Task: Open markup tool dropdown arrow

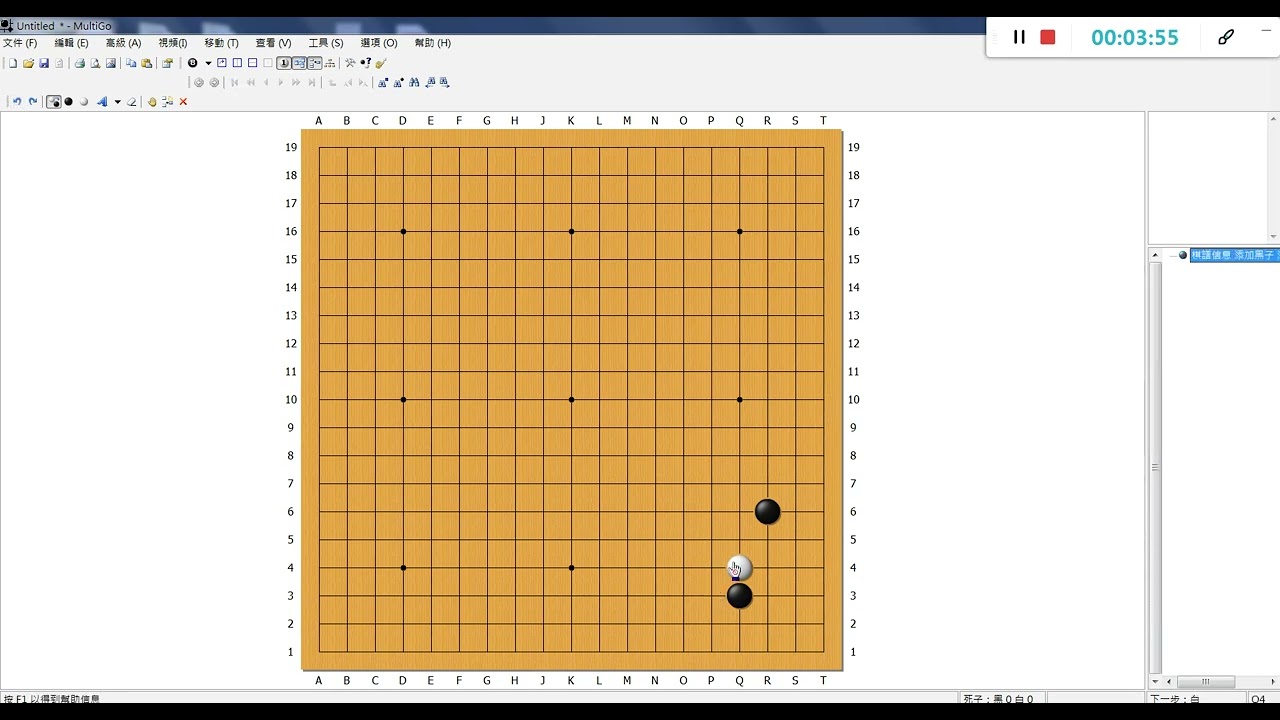Action: pos(118,102)
